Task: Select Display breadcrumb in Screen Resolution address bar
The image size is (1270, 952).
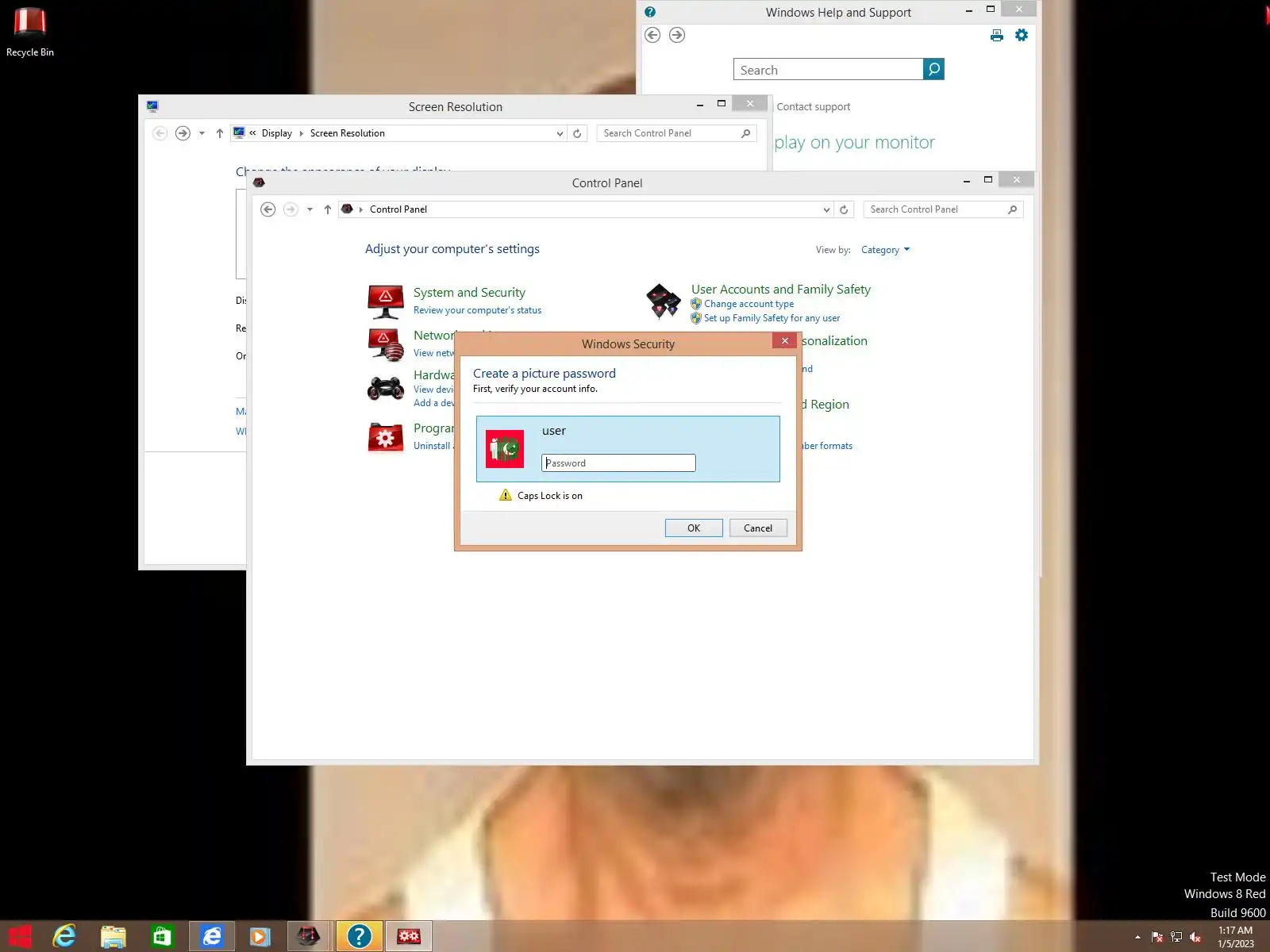Action: (x=277, y=133)
